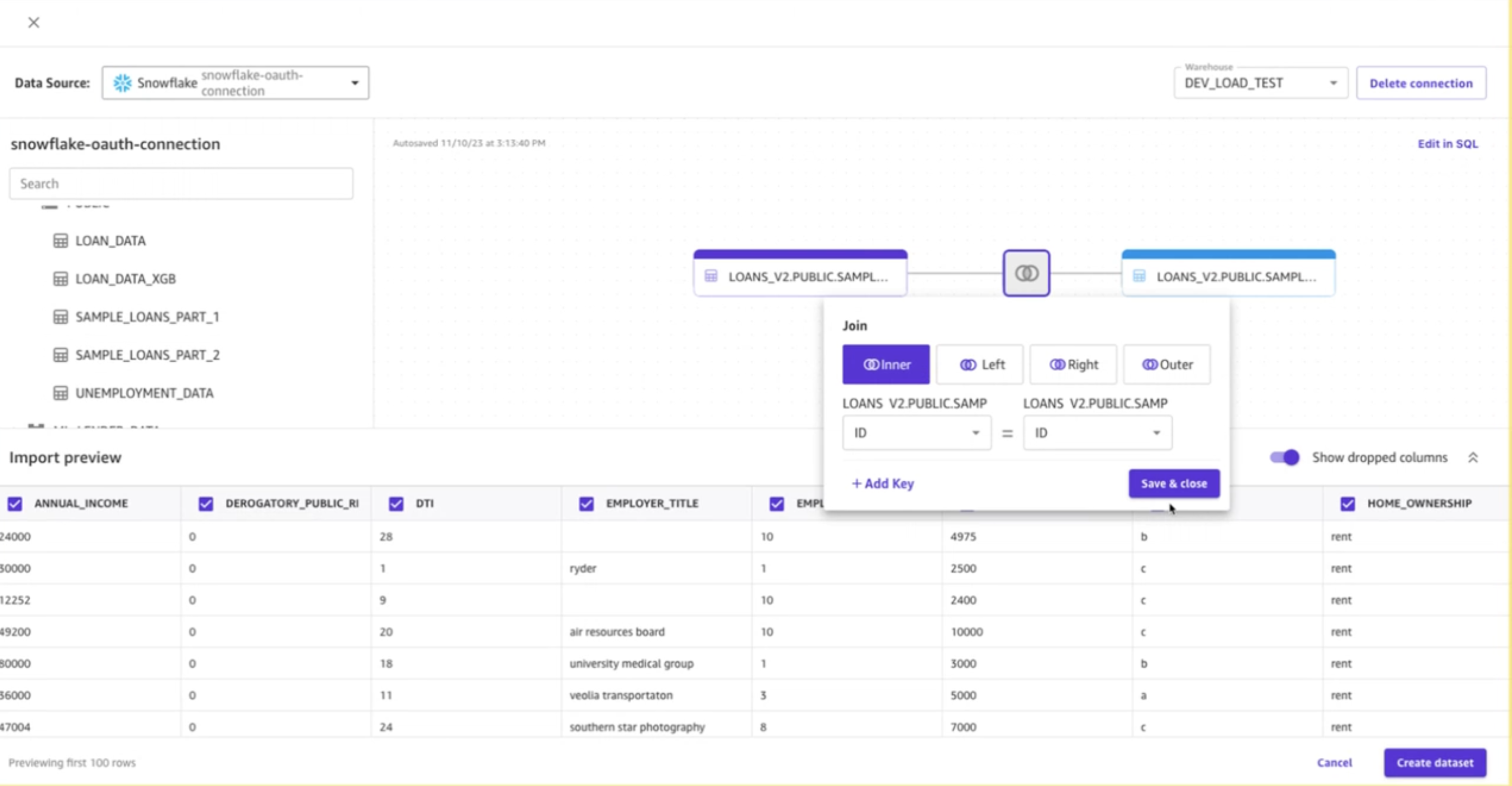Open the Snowflake data source dropdown

(235, 83)
